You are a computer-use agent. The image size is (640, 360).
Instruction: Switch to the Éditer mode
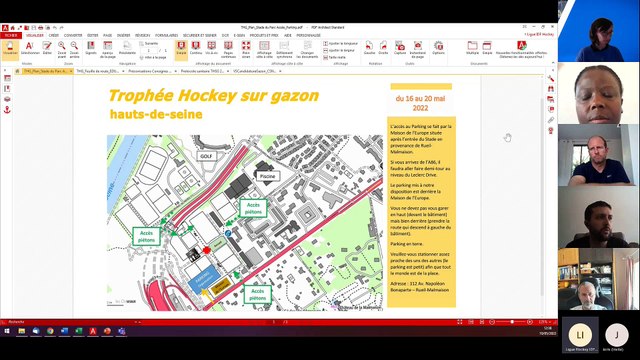47,48
